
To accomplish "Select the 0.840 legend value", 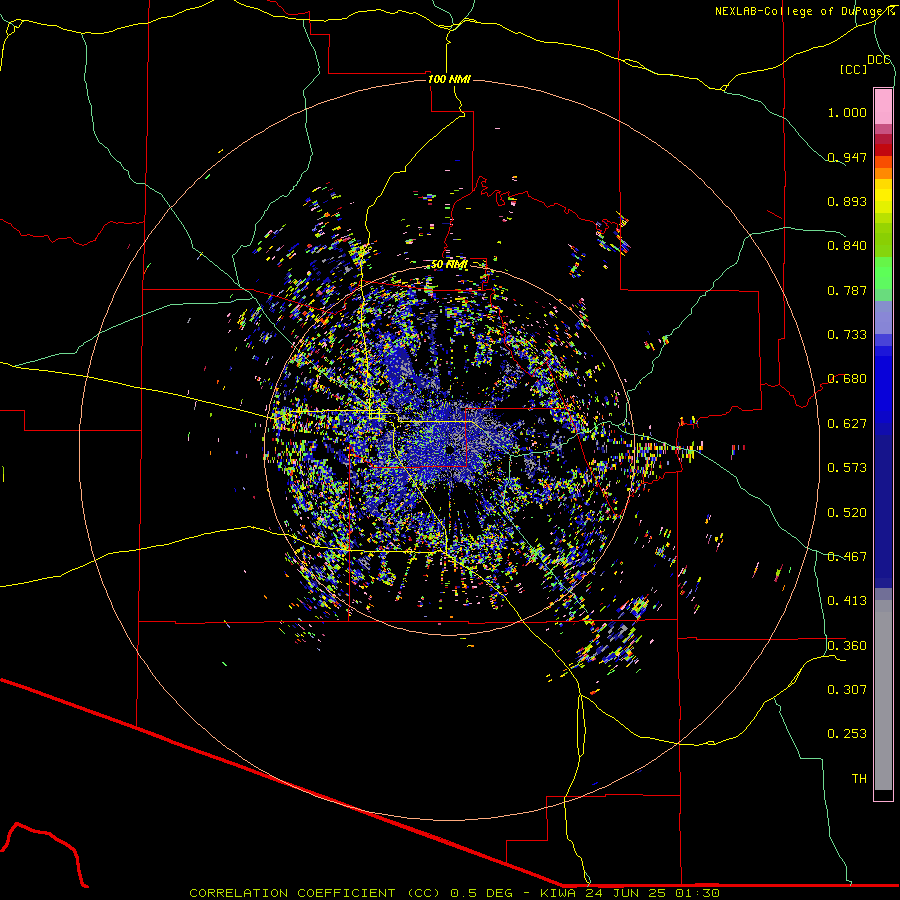I will coord(847,246).
